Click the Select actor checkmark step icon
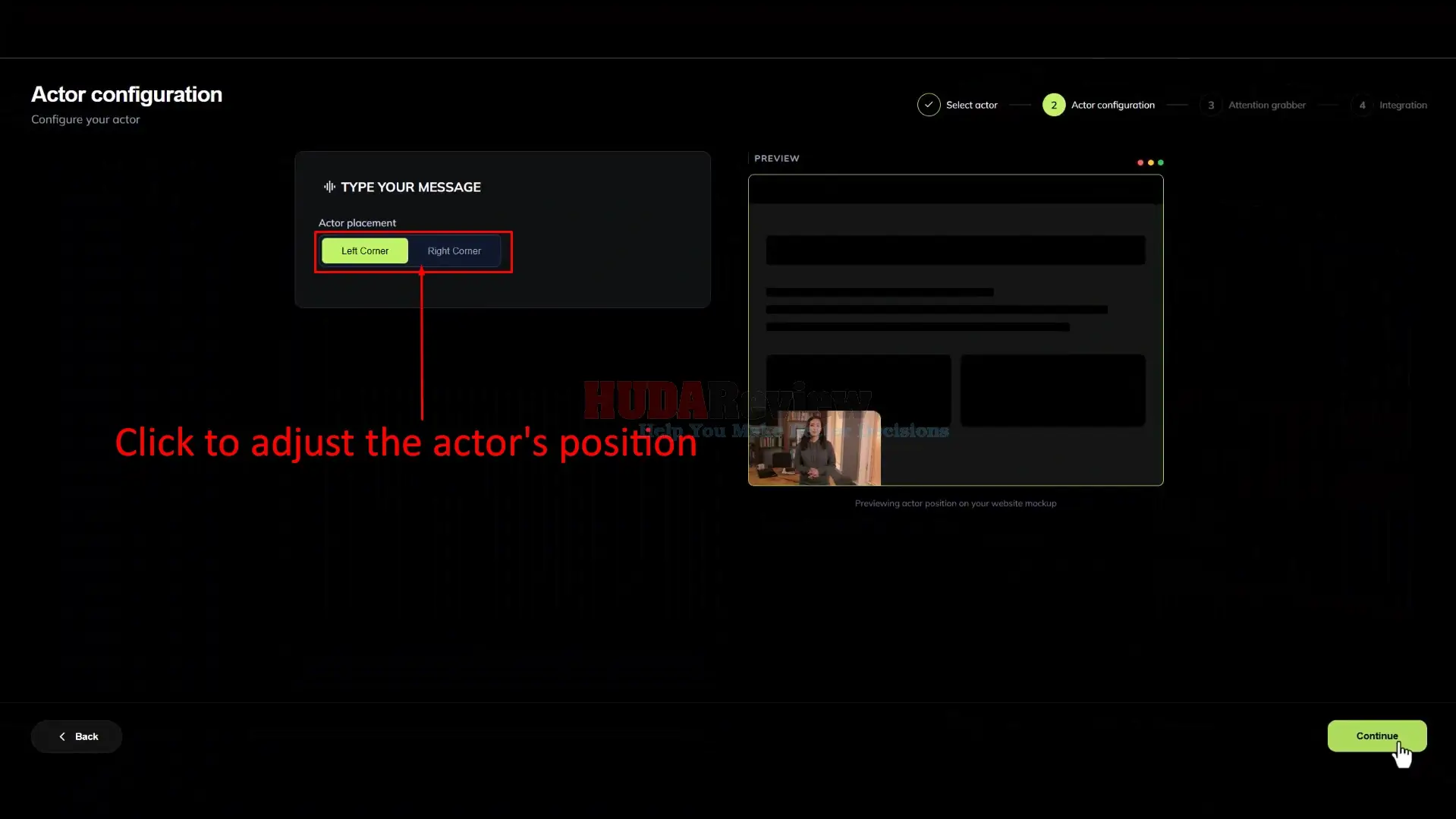Image resolution: width=1456 pixels, height=819 pixels. [928, 105]
